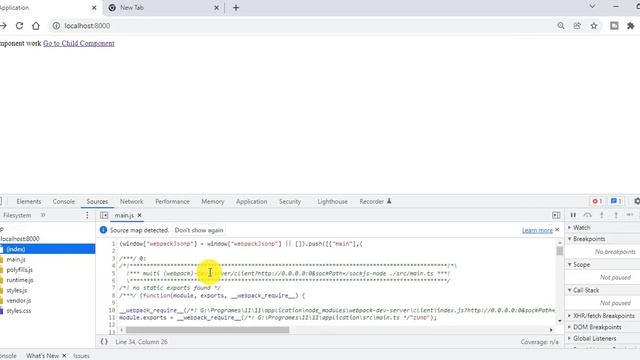Click the address bar showing localhost:8000

(x=302, y=26)
